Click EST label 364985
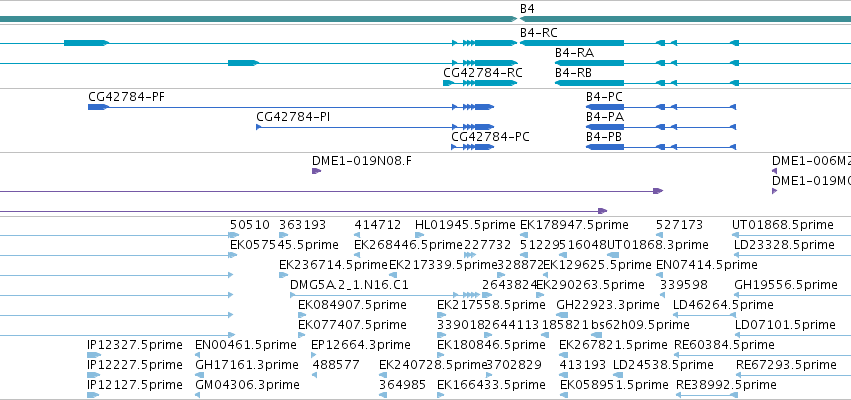This screenshot has width=851, height=400. [x=403, y=385]
